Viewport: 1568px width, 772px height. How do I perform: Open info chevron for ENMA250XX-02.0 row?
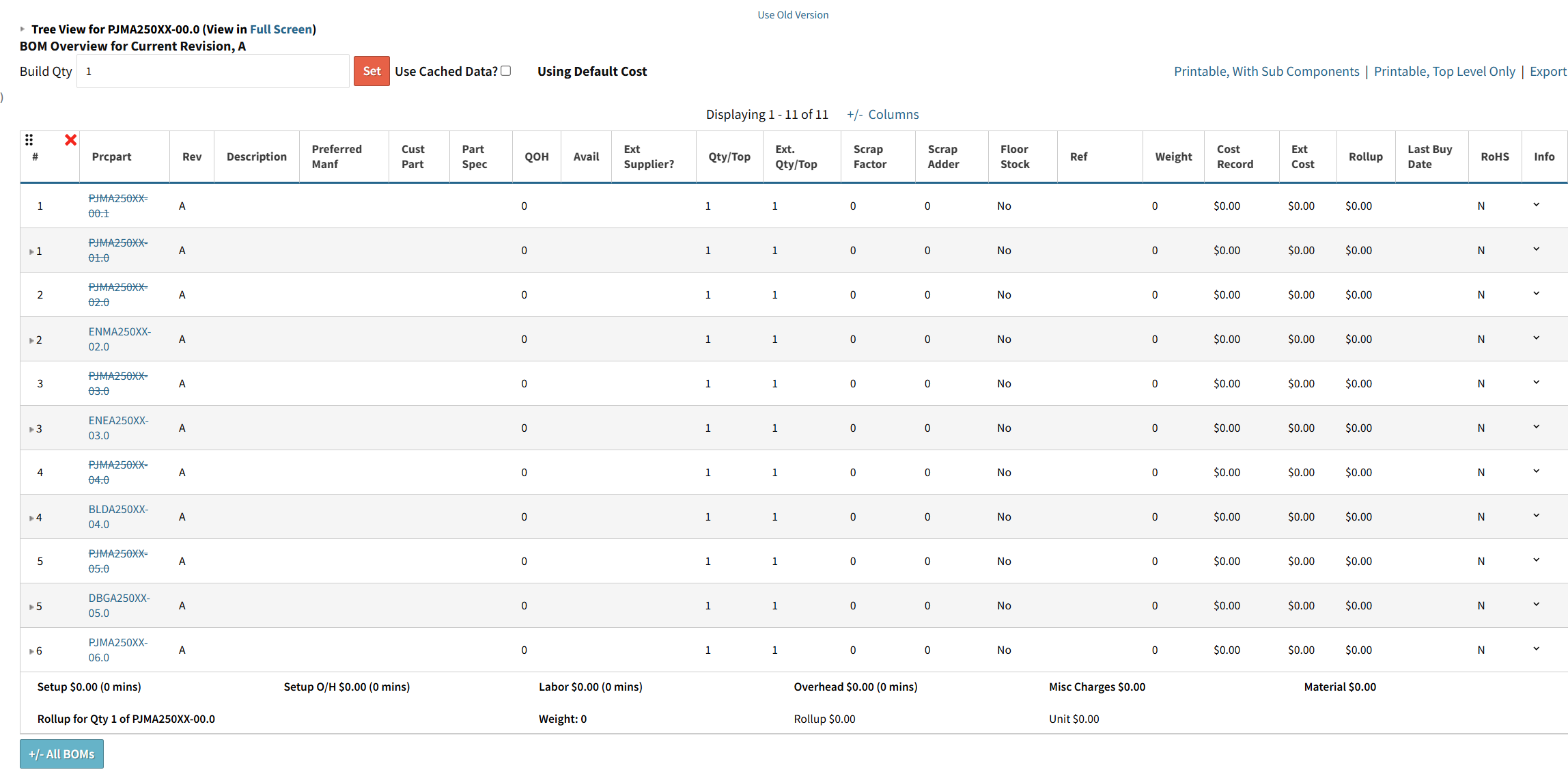[x=1536, y=338]
